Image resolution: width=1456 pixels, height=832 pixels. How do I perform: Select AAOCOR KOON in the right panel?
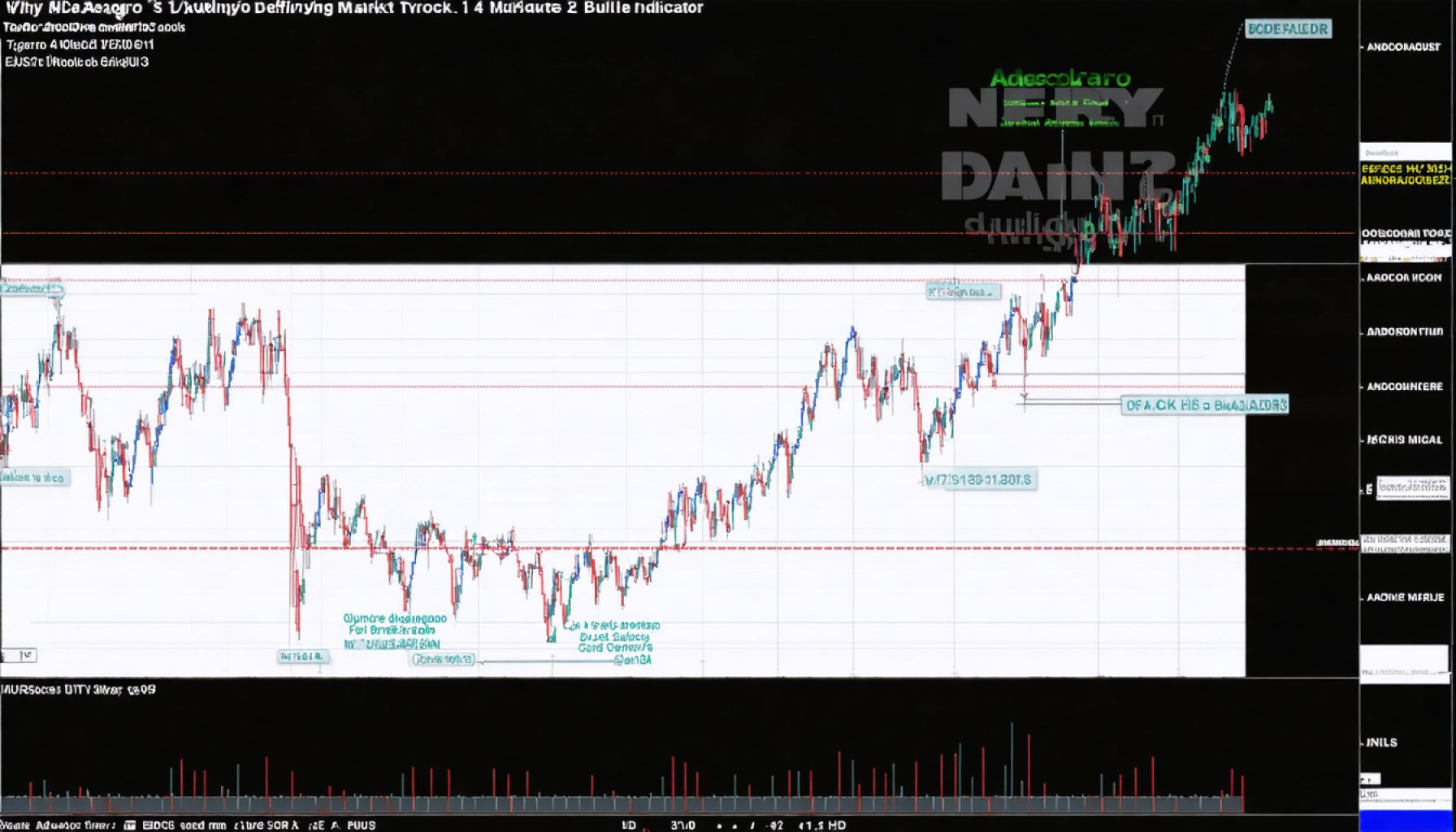(1404, 278)
